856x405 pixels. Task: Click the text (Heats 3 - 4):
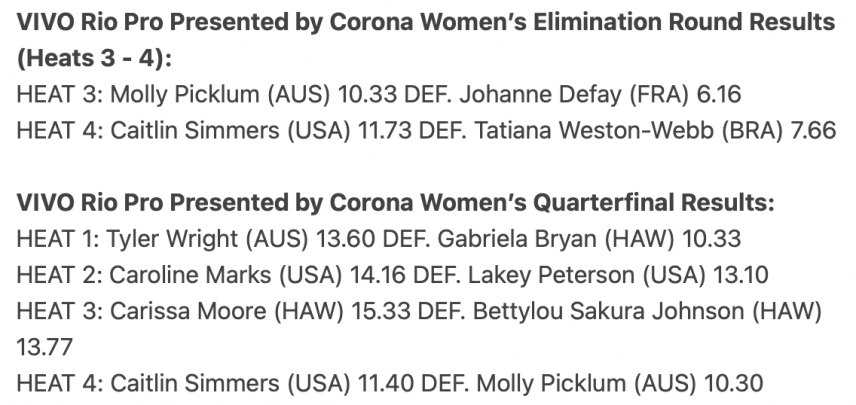[94, 58]
